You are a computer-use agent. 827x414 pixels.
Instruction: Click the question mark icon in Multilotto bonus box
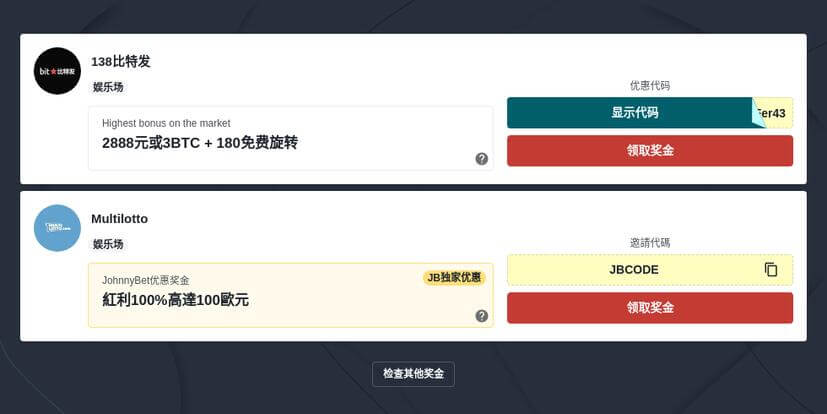click(482, 316)
